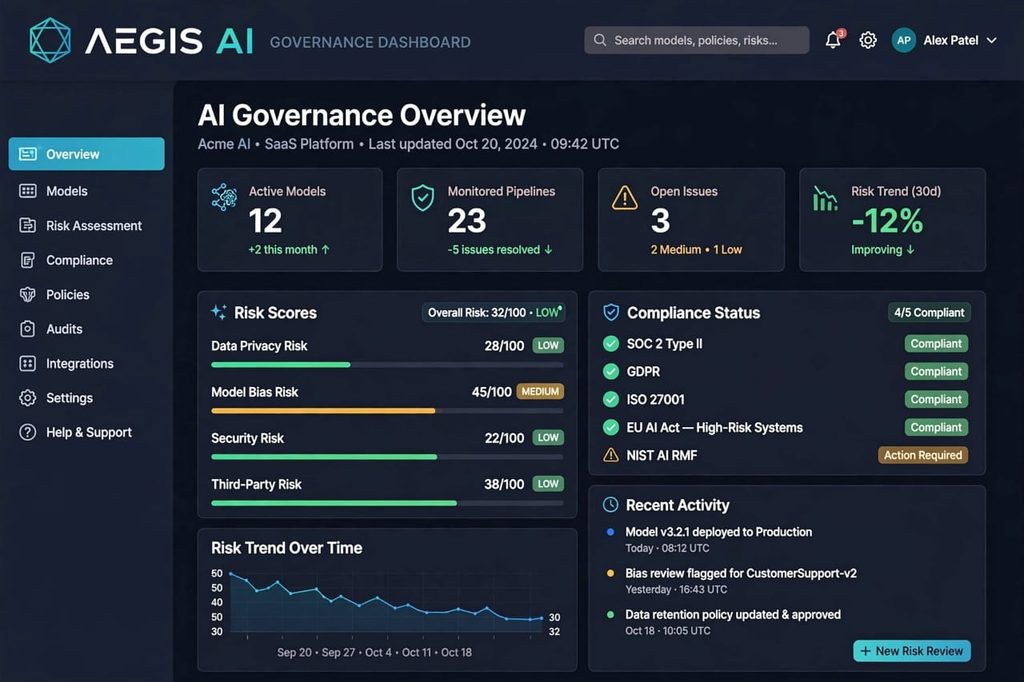Screen dimensions: 1024x682
Task: Click the NIST AI RMF warning icon
Action: tap(611, 455)
